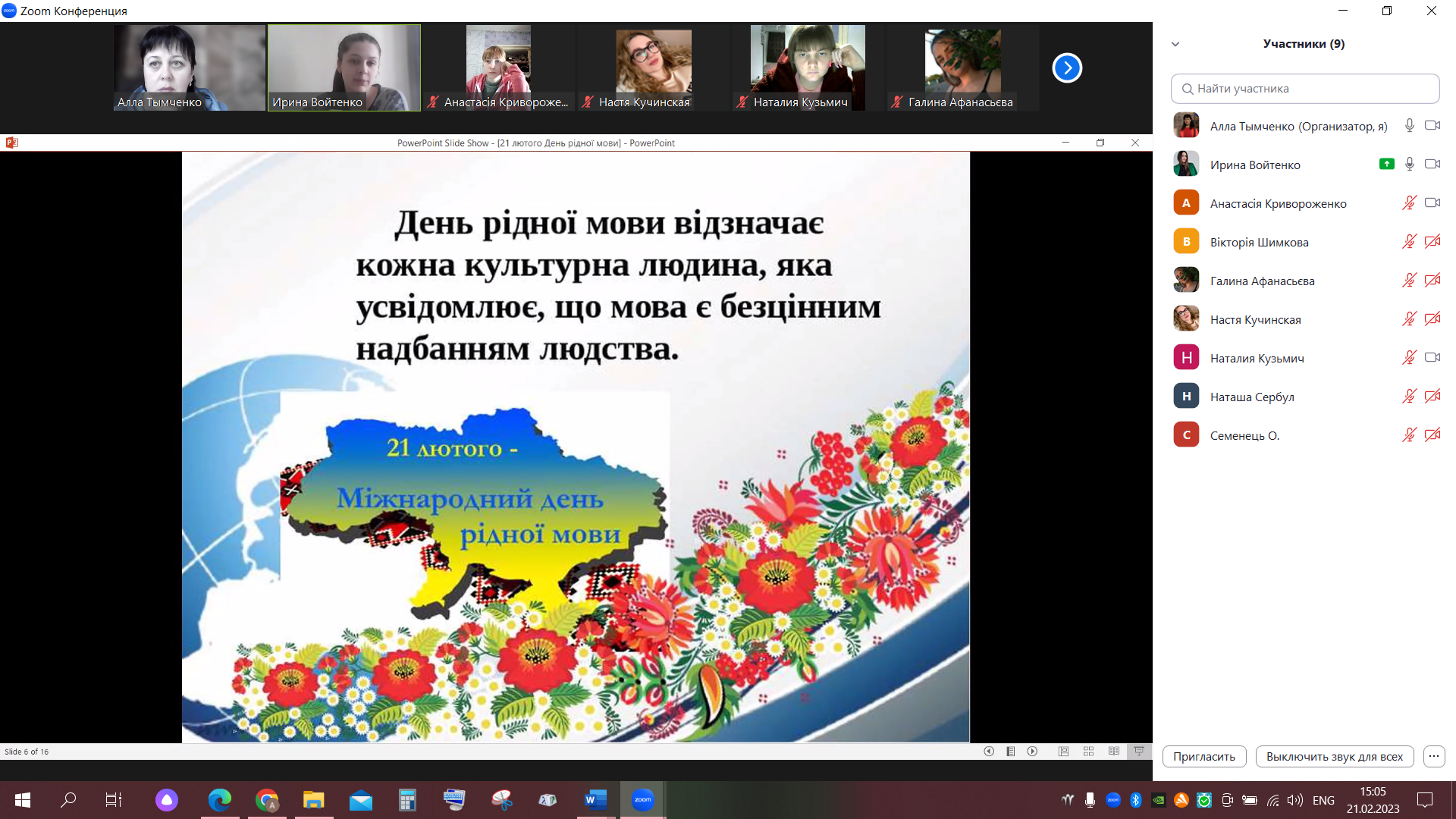The width and height of the screenshot is (1456, 819).
Task: Show next video participants with blue arrow
Action: click(1067, 68)
